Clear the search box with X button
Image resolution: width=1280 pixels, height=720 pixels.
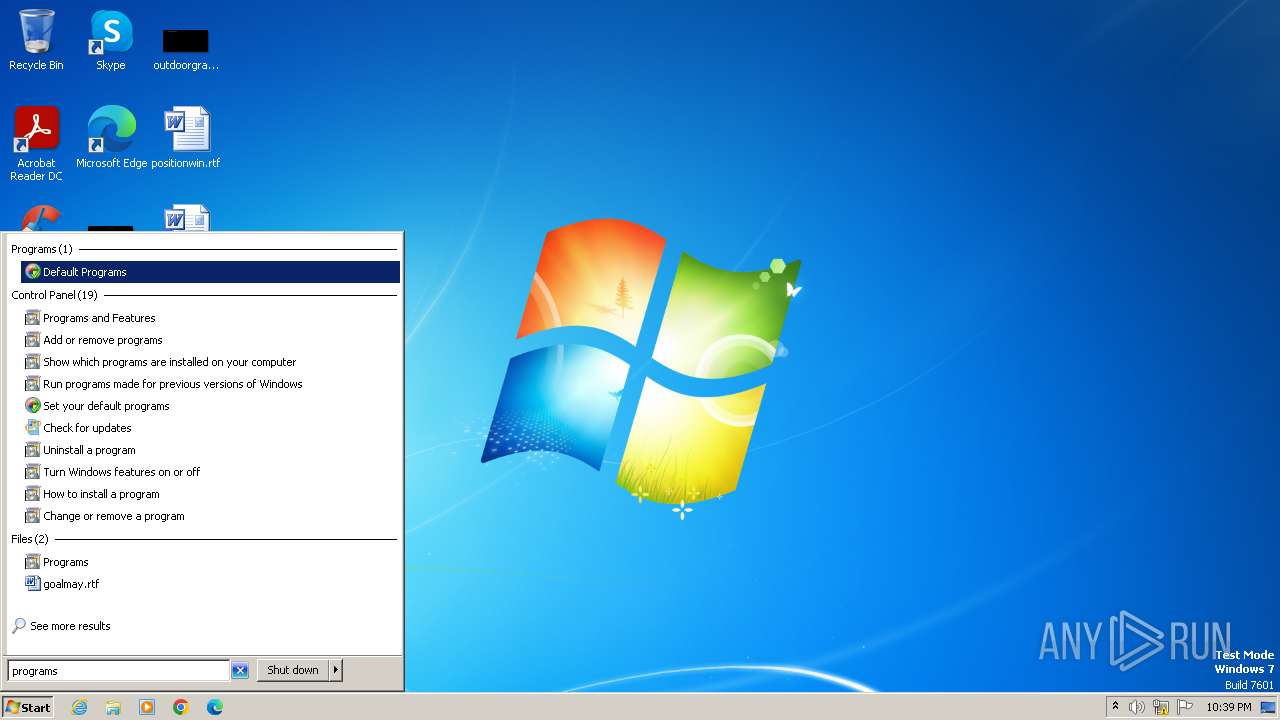point(240,671)
